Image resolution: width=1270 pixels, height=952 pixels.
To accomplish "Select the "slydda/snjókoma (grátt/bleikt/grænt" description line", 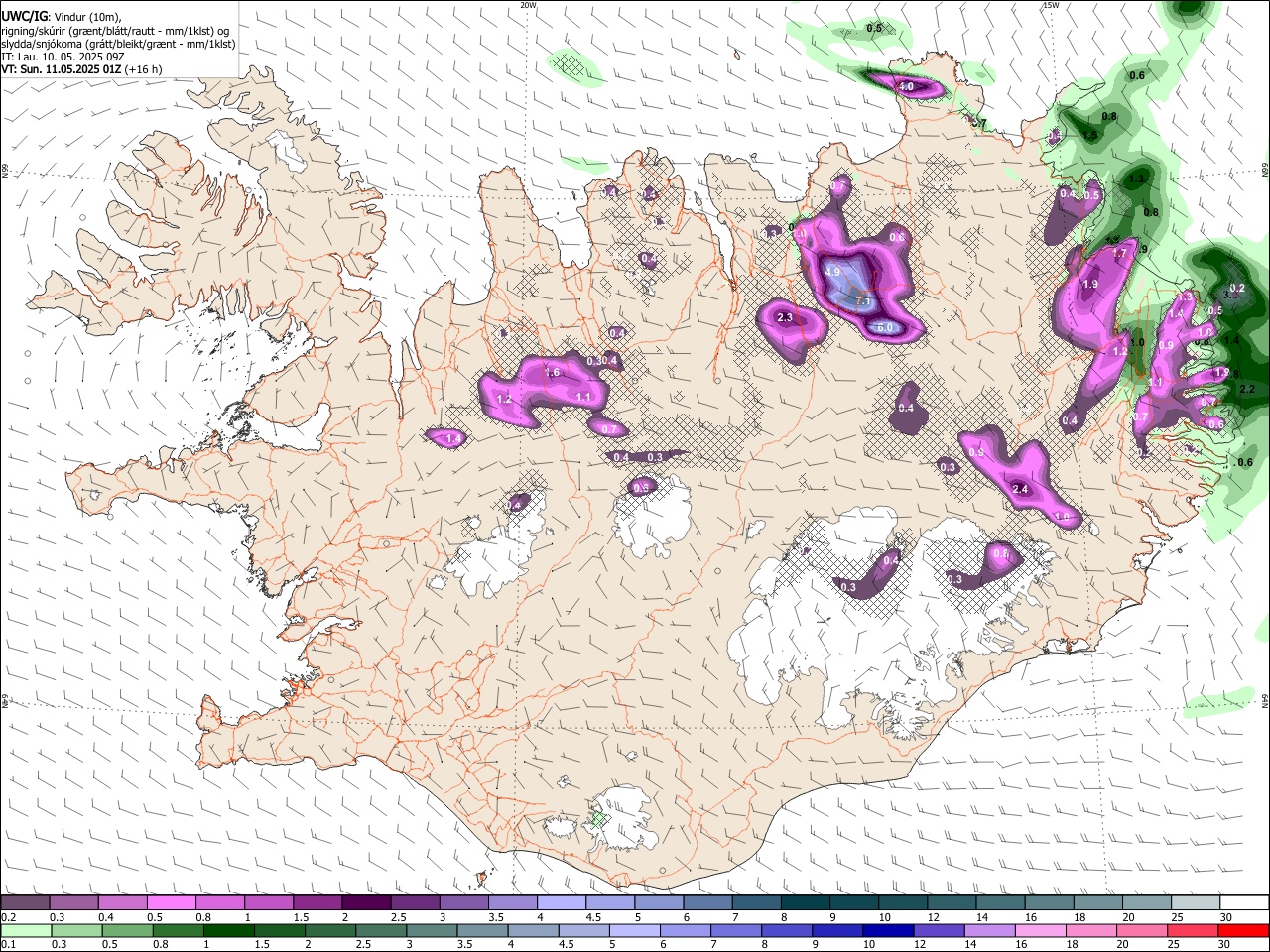I will pos(118,44).
